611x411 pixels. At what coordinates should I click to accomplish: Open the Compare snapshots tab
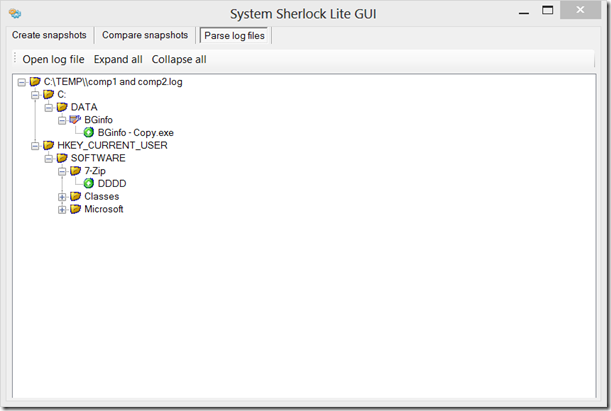point(146,36)
